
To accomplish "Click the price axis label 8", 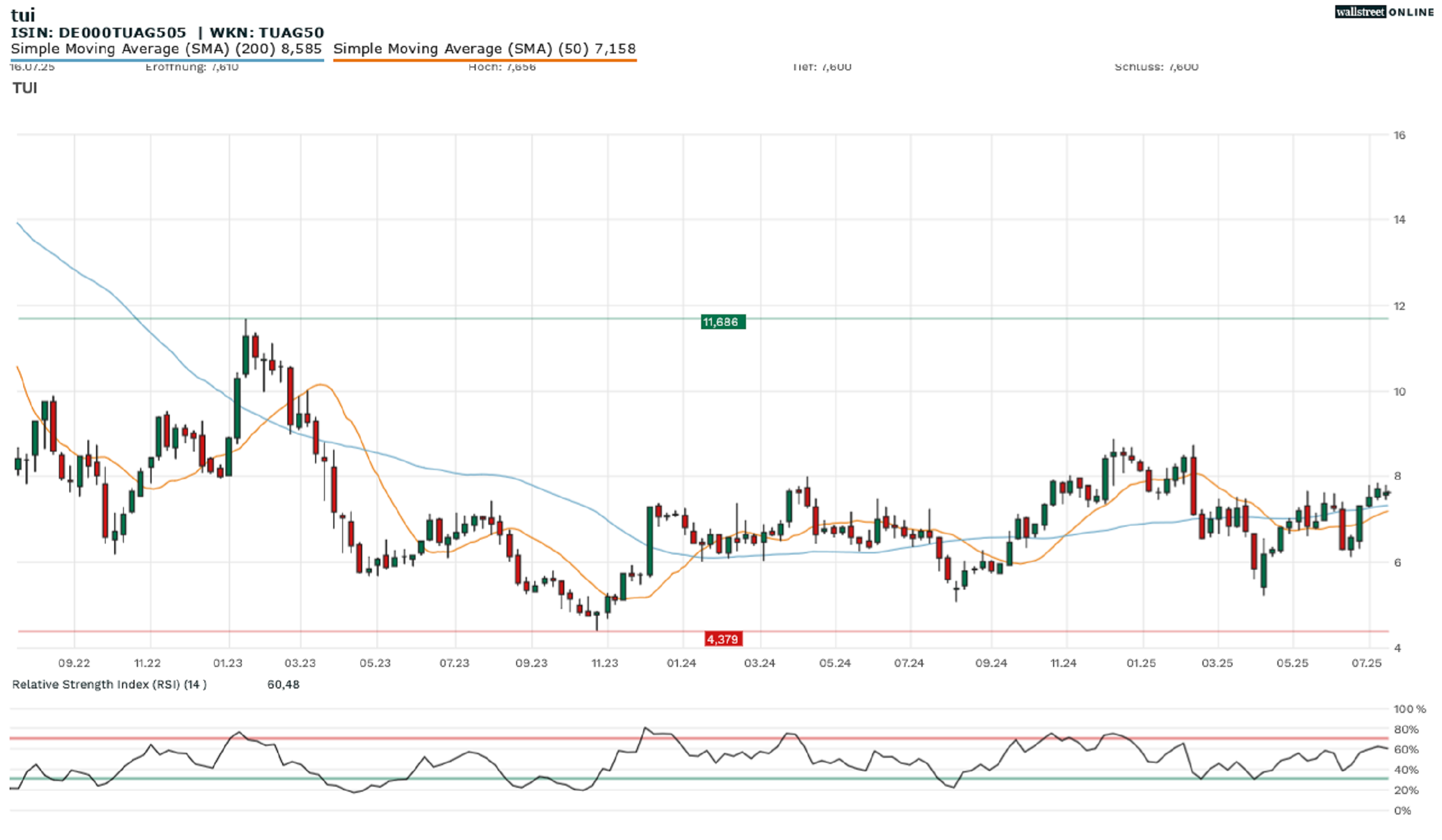I will (x=1398, y=477).
